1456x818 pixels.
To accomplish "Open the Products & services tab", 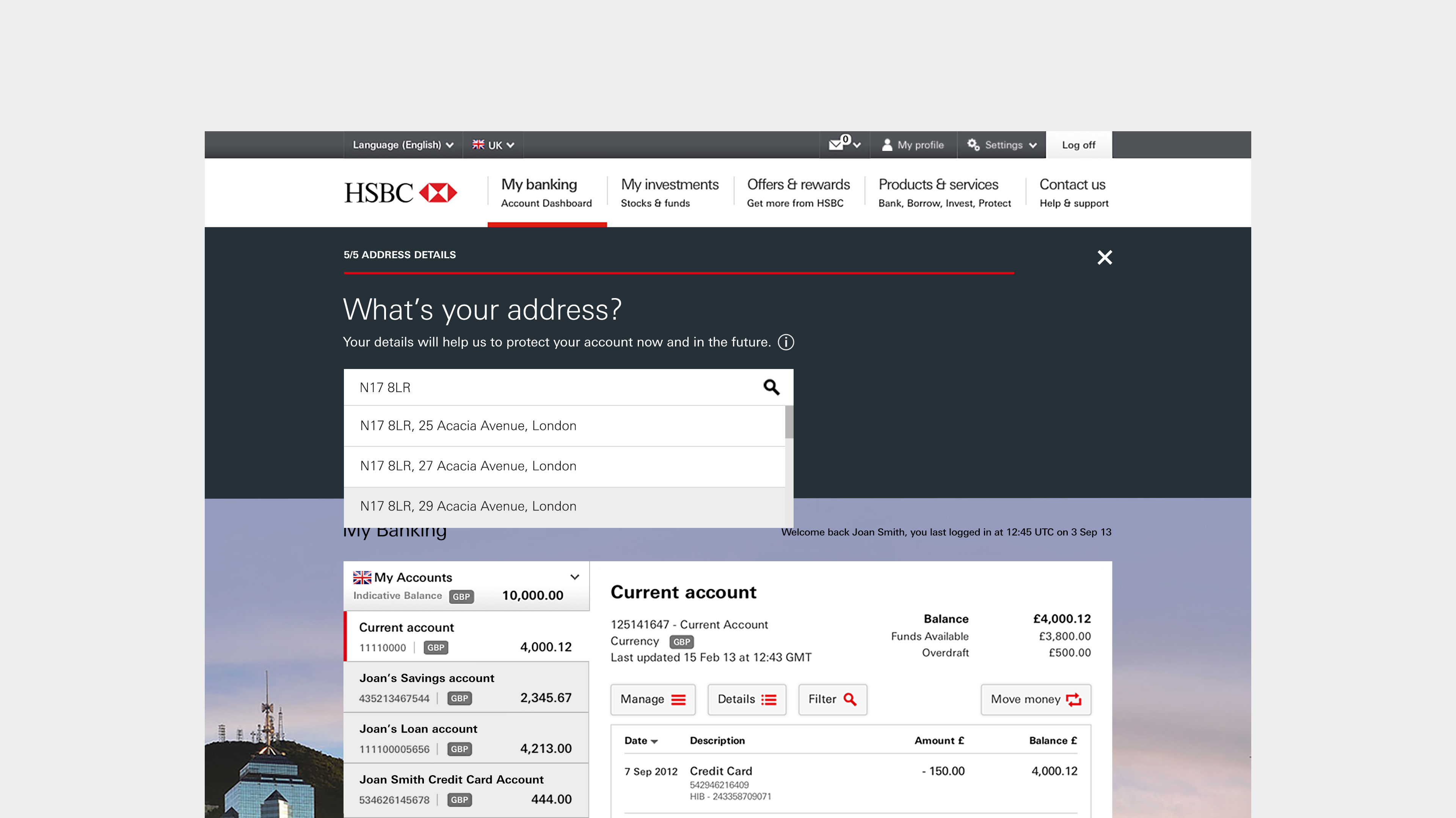I will click(945, 193).
